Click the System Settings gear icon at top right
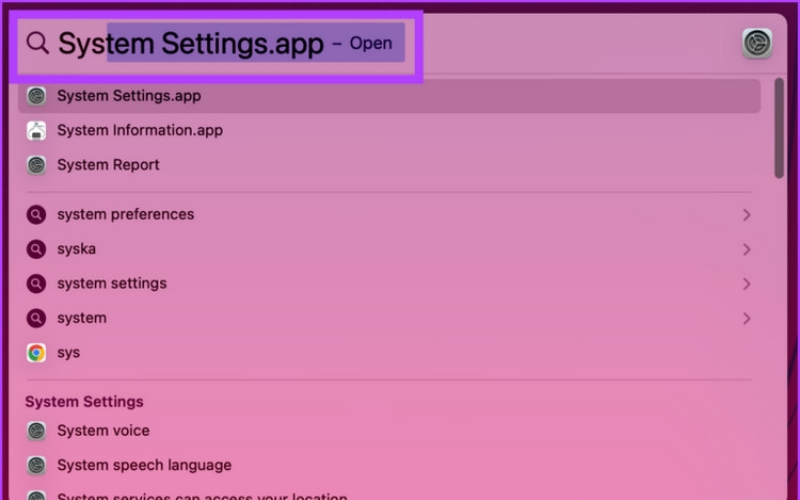 point(757,43)
